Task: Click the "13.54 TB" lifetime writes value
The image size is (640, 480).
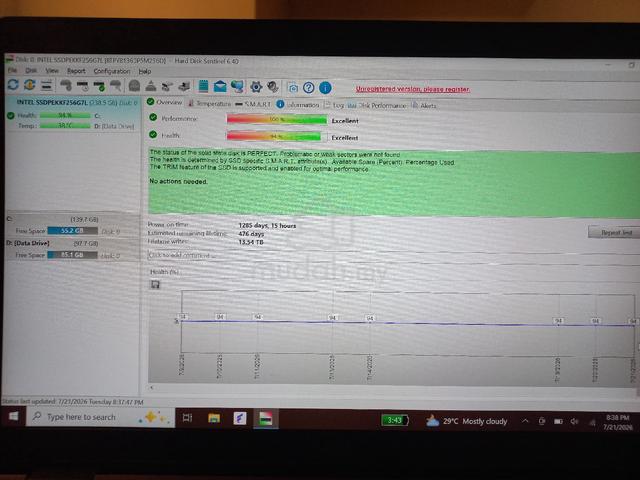Action: click(x=251, y=242)
